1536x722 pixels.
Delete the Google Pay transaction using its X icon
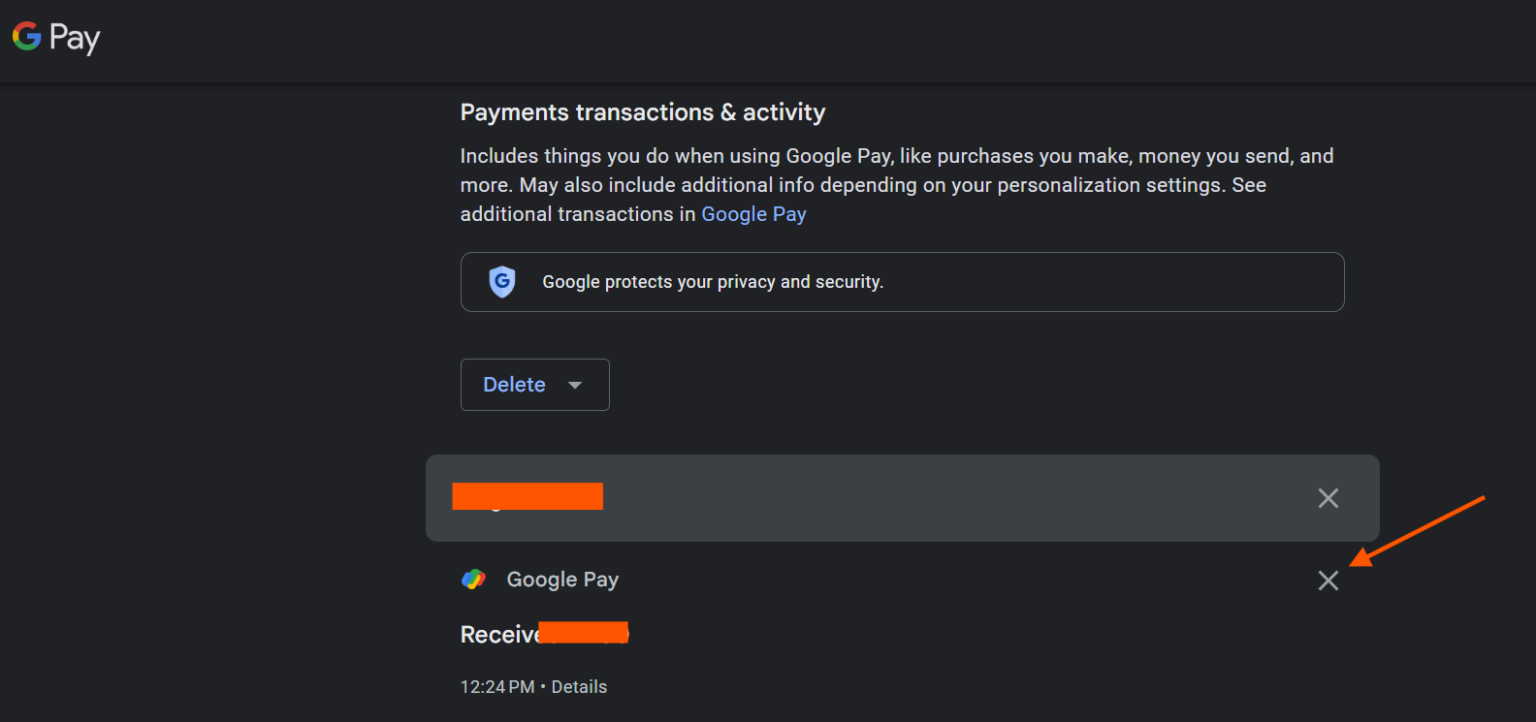(x=1328, y=580)
